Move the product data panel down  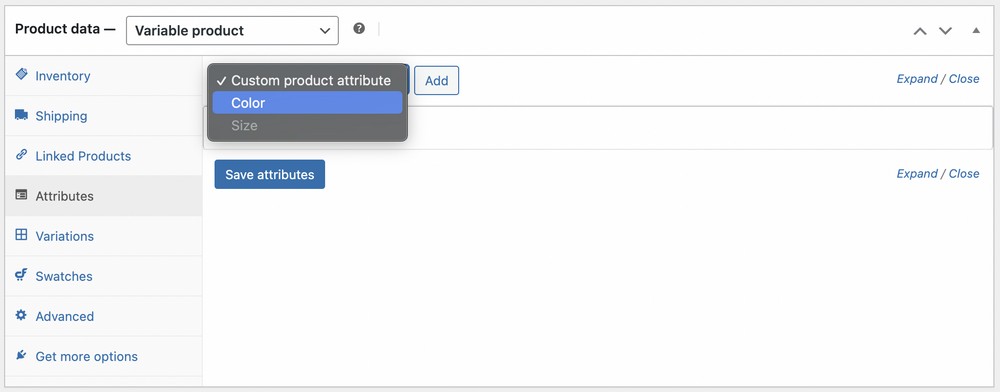click(945, 31)
